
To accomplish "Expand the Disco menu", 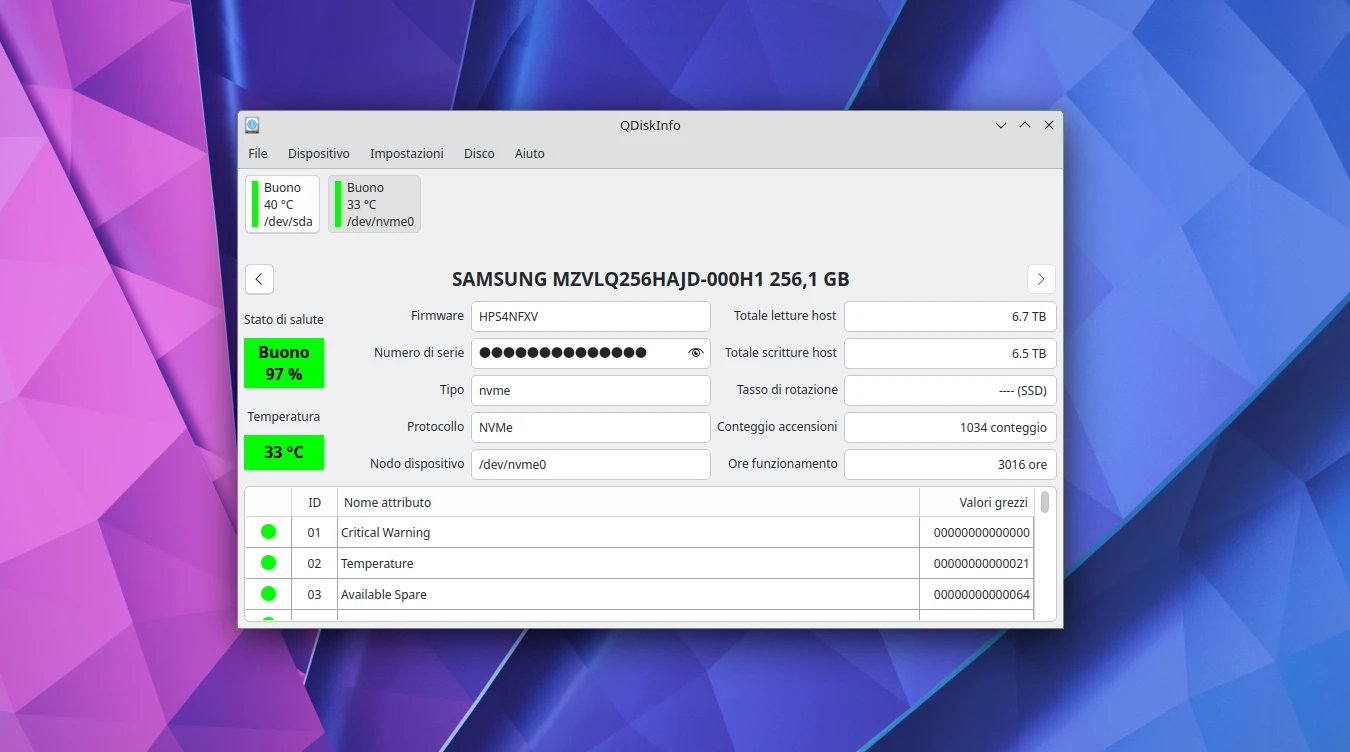I will point(479,154).
